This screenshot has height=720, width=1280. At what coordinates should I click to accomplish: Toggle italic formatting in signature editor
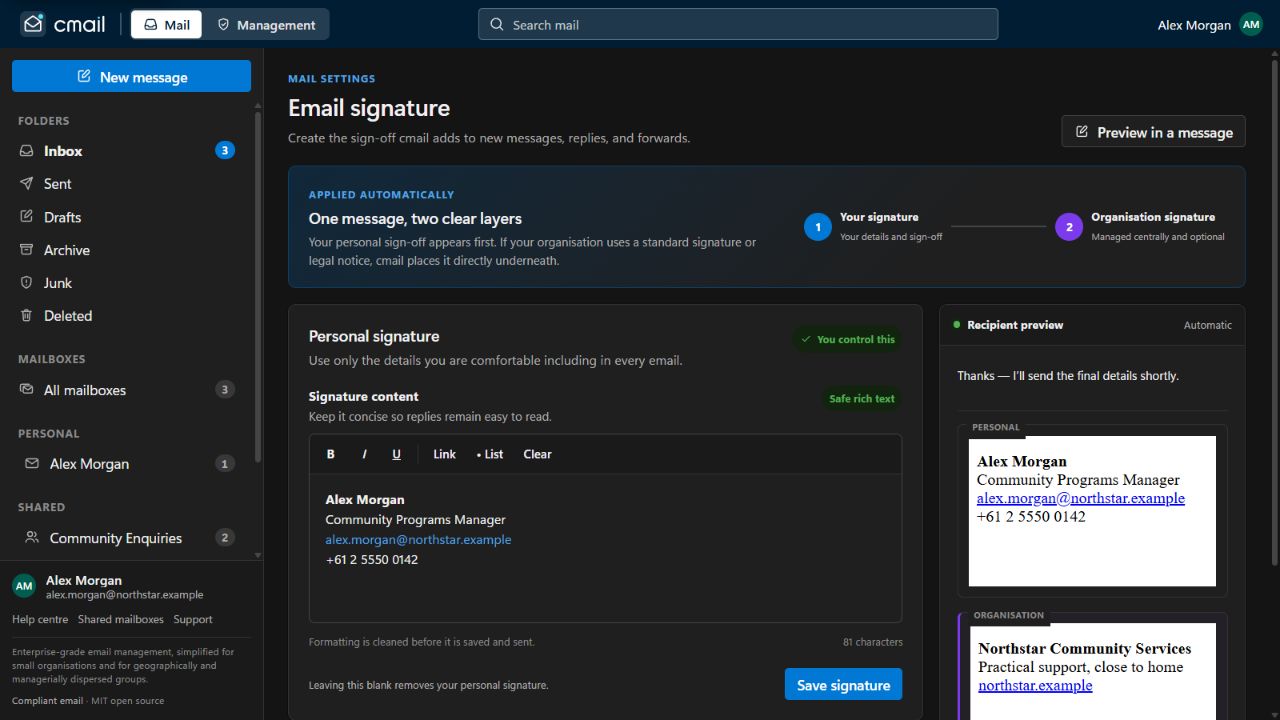364,454
